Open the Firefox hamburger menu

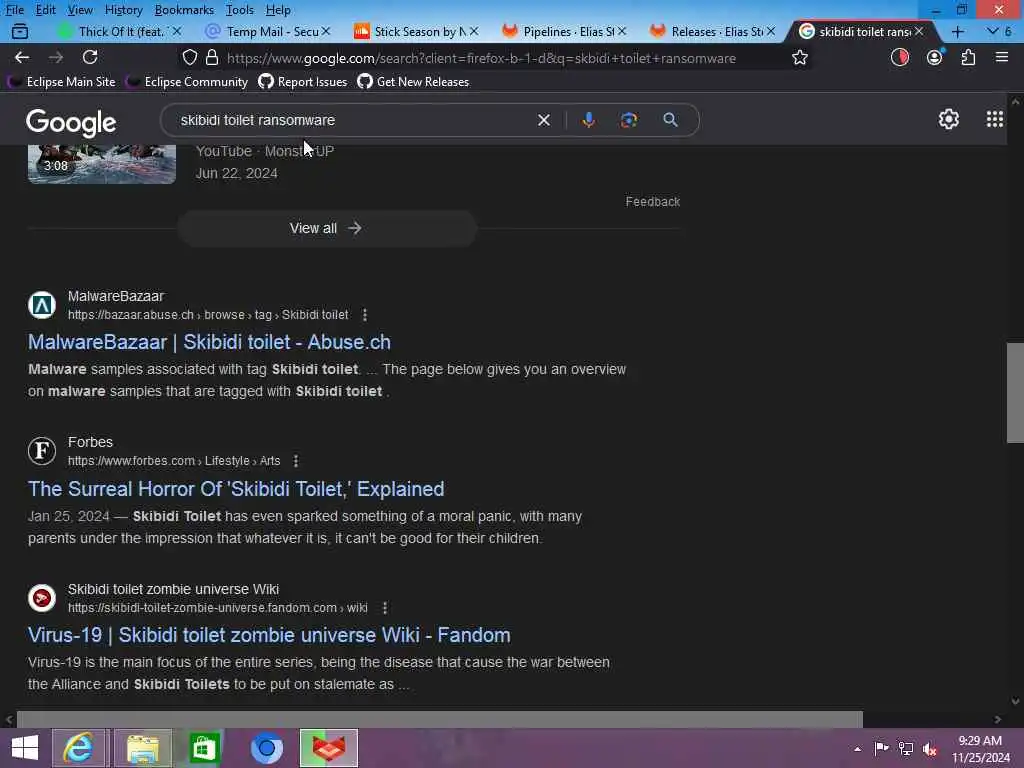pyautogui.click(x=1002, y=57)
